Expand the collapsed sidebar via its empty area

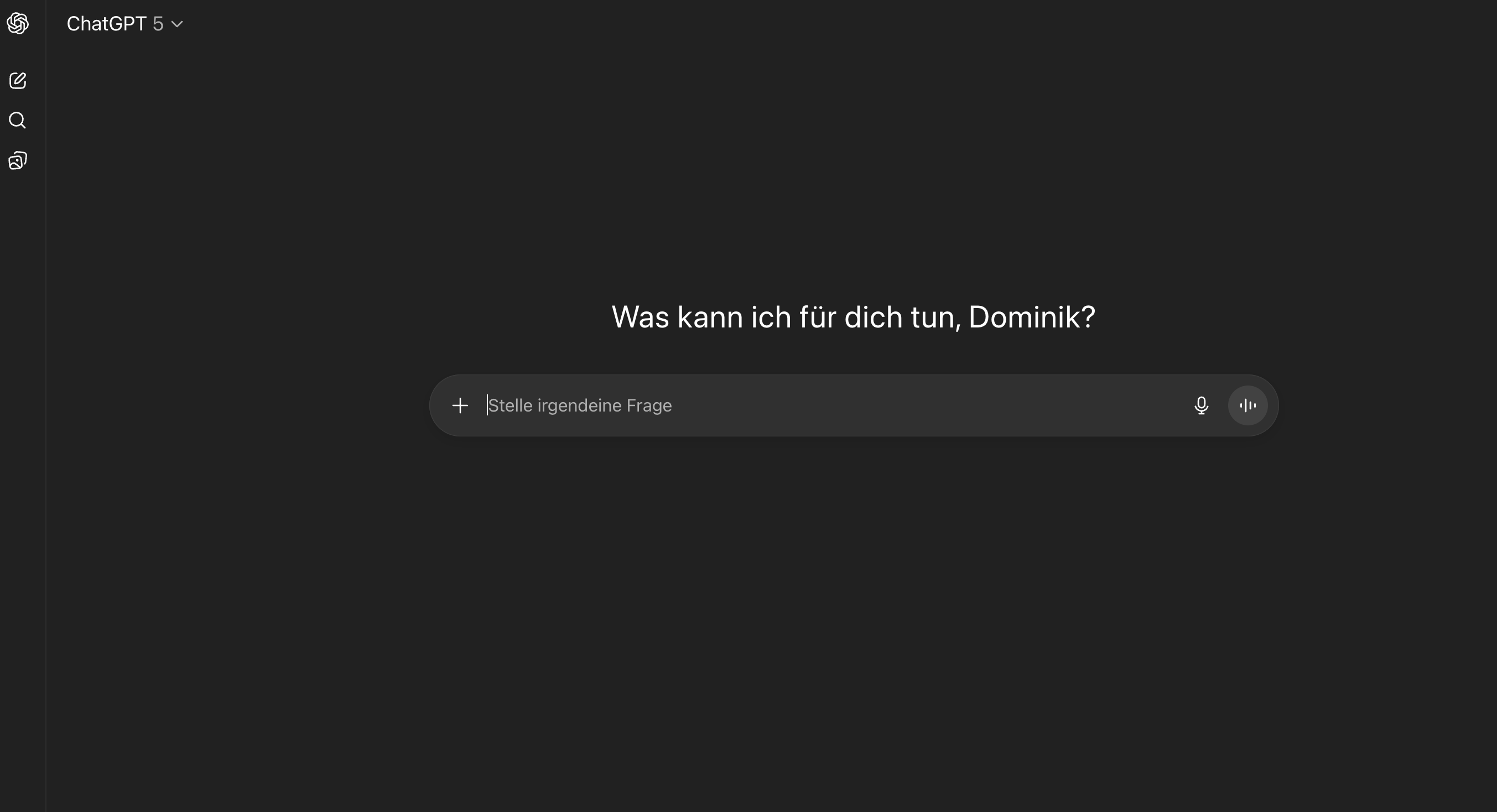coord(23,465)
